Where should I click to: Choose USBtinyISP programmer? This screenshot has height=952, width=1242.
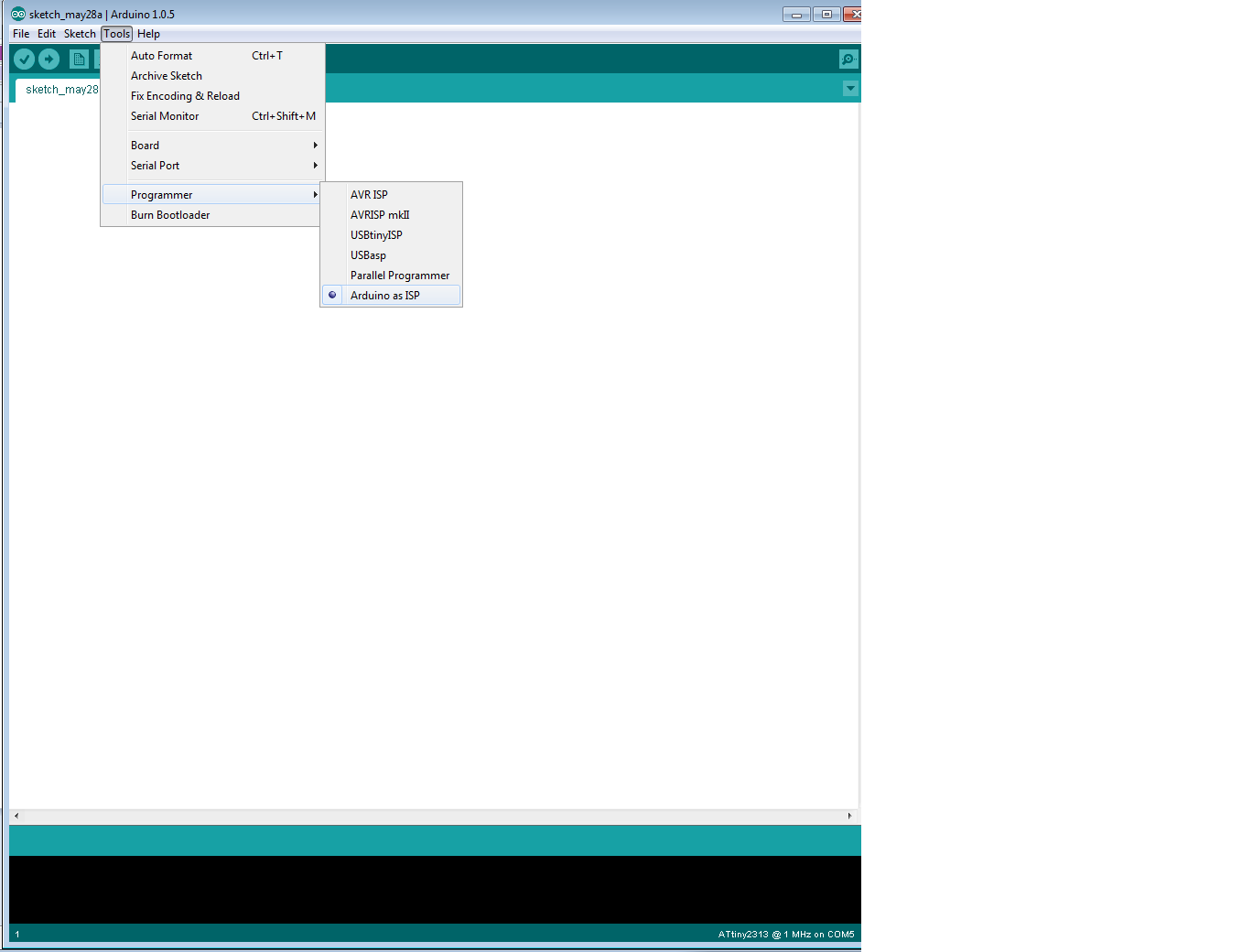coord(391,235)
